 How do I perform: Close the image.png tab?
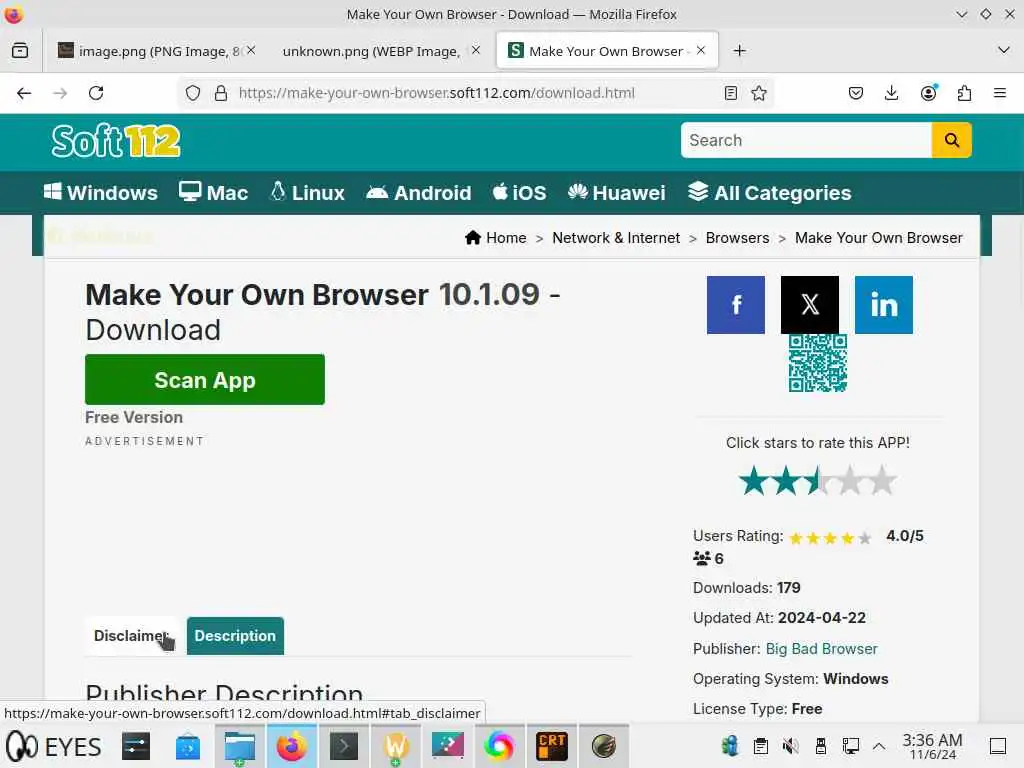(251, 50)
